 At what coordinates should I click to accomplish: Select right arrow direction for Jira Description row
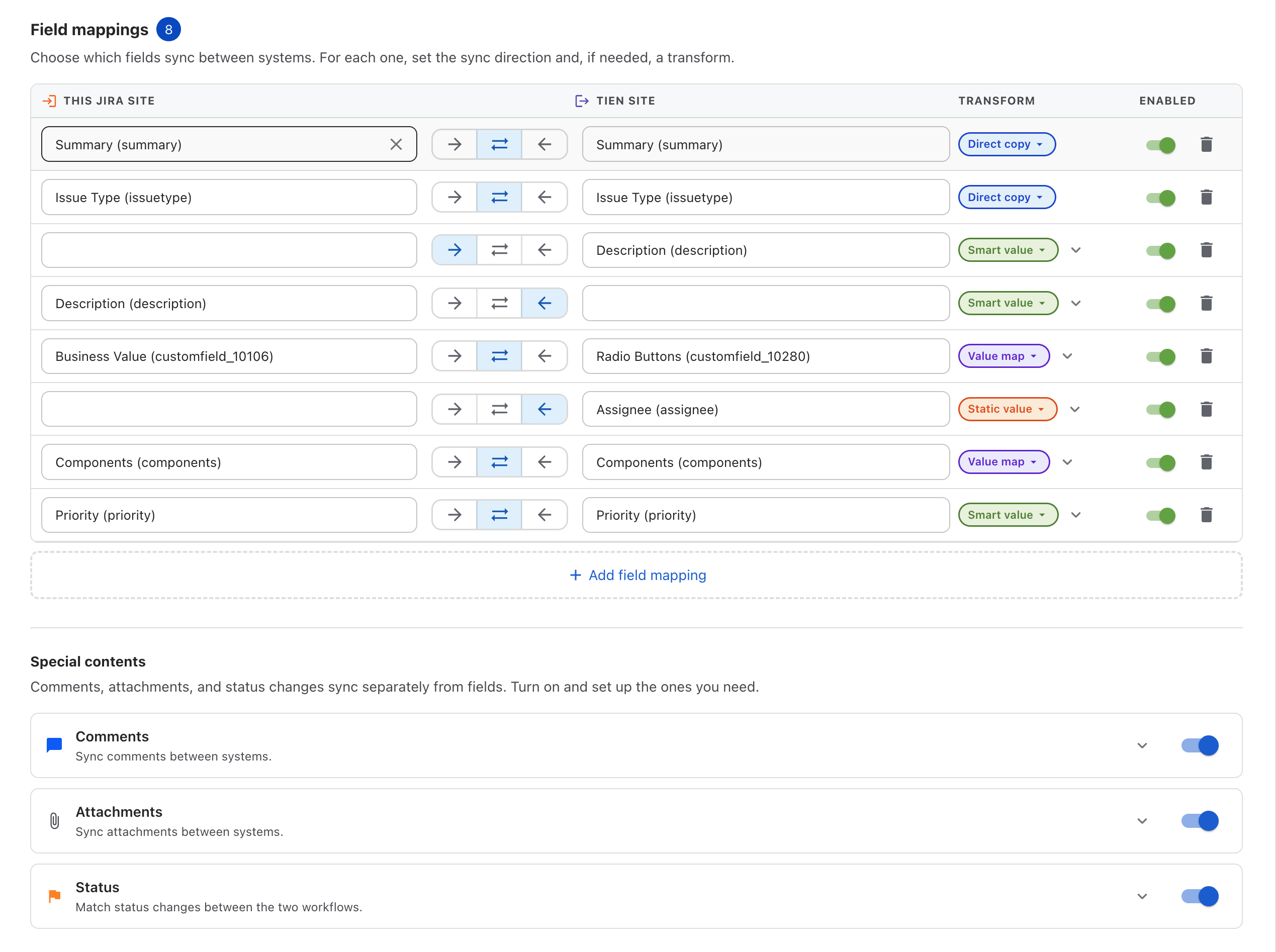tap(454, 303)
